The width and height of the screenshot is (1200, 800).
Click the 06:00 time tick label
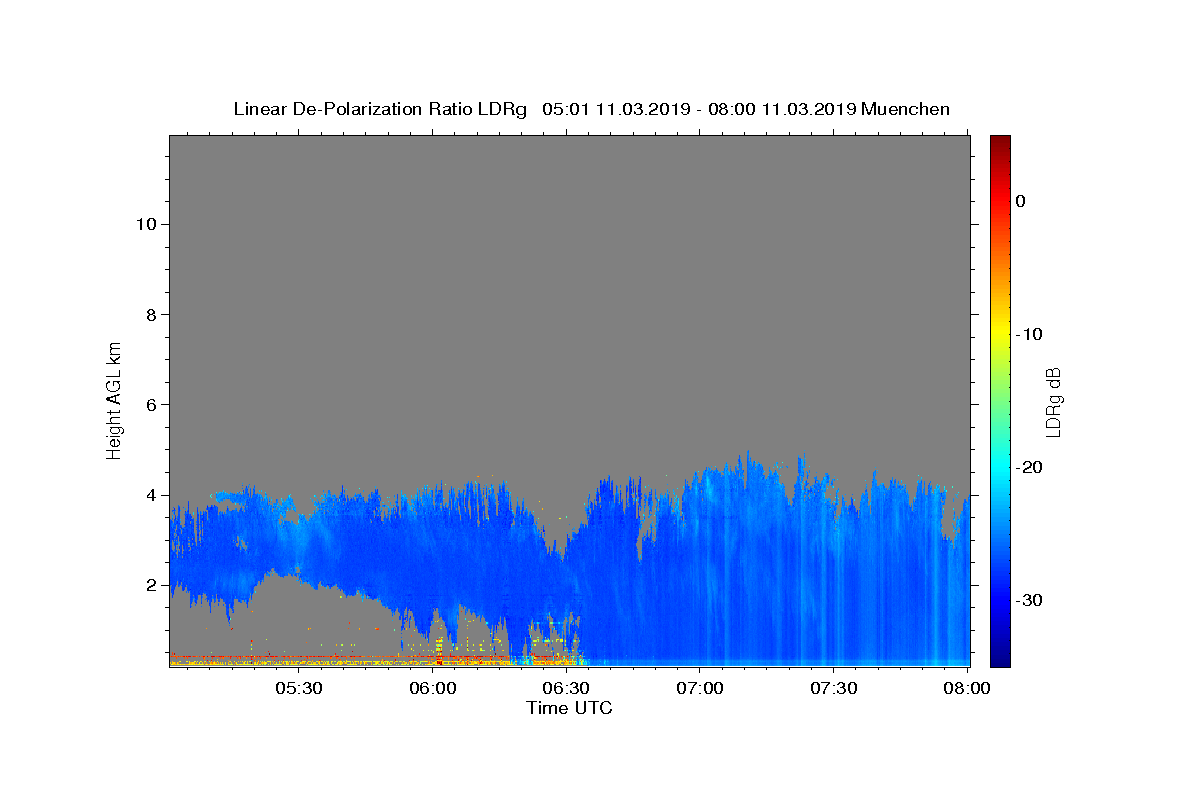coord(432,688)
